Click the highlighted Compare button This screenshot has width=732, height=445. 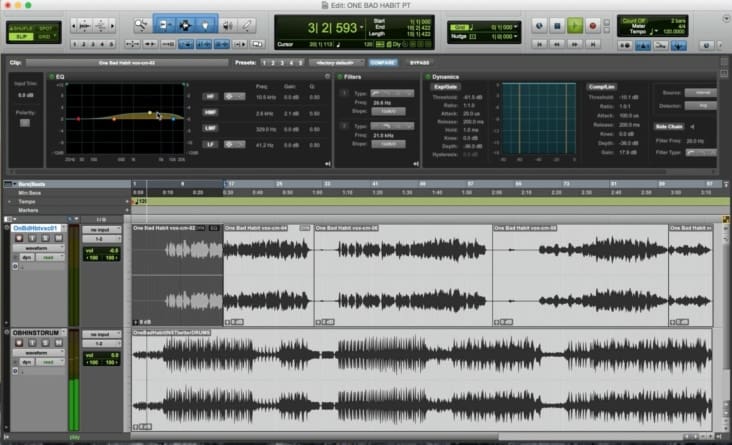tap(383, 63)
